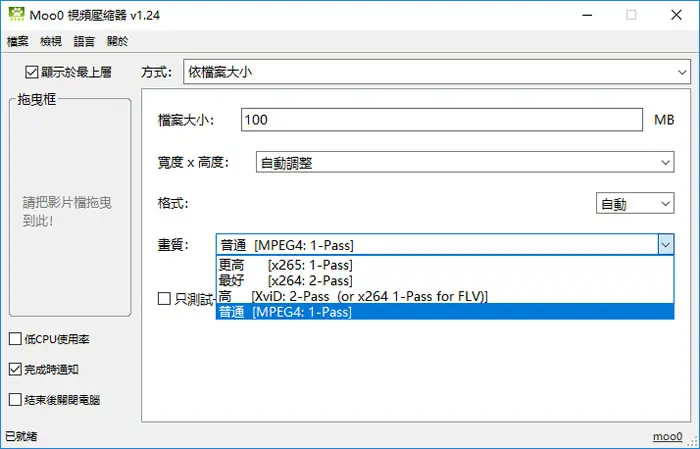Open the 寬度 x 高度 combo box
Screen dimensions: 700x449
point(465,162)
